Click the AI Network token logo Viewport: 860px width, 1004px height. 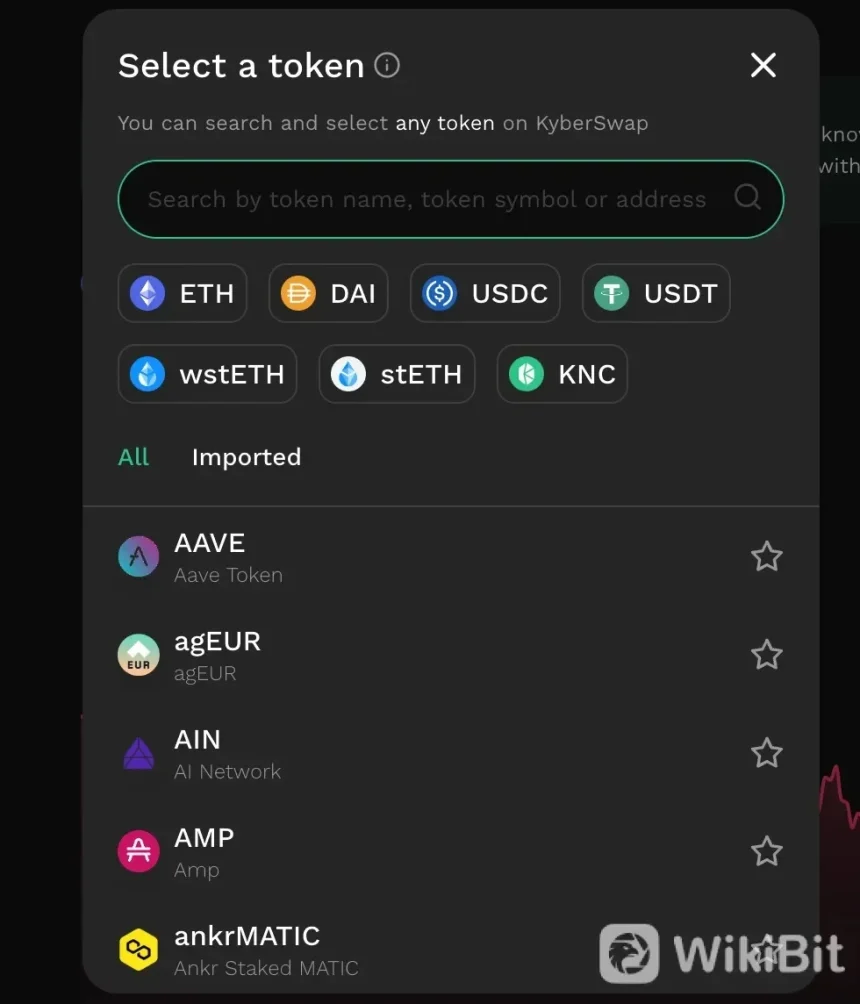point(138,754)
